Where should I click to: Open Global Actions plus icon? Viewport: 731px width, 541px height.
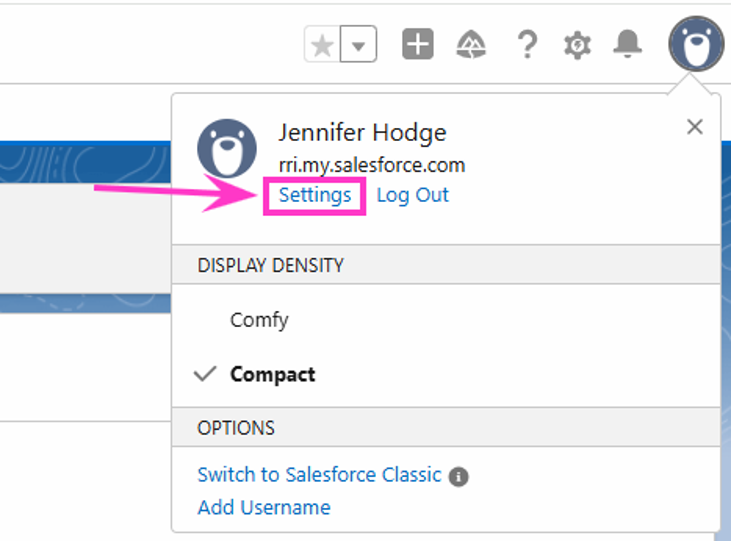click(x=418, y=44)
